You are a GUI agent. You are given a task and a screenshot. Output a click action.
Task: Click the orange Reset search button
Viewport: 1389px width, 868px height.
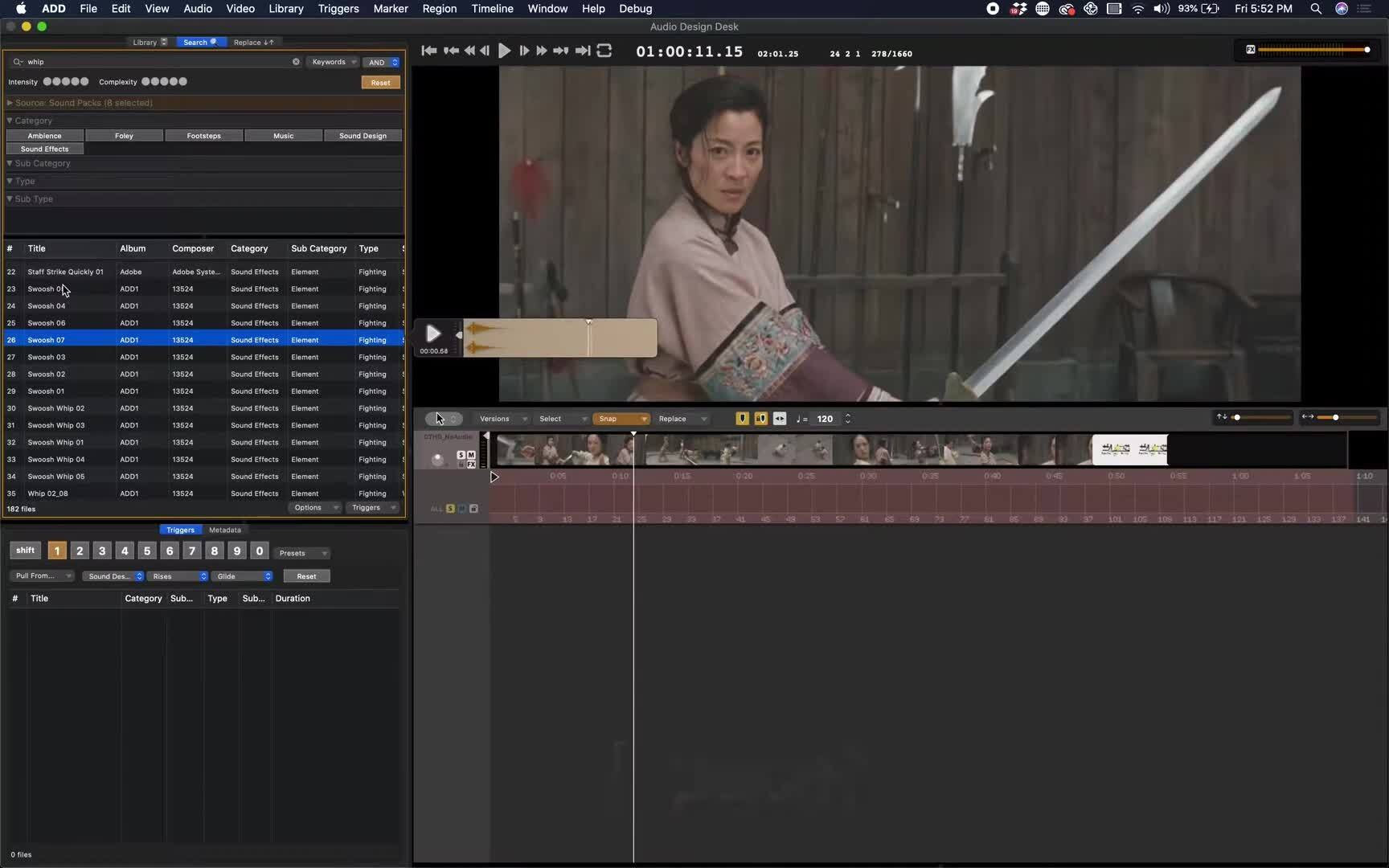click(380, 83)
